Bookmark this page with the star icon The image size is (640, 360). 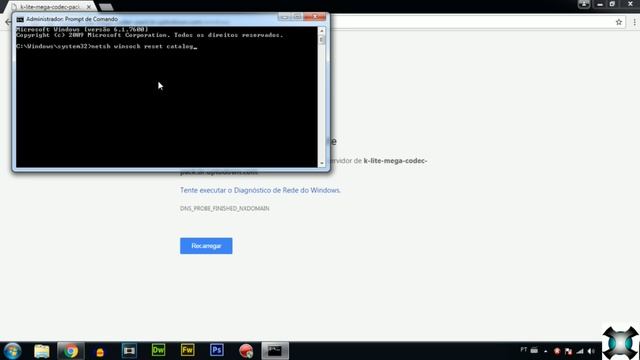[x=619, y=22]
